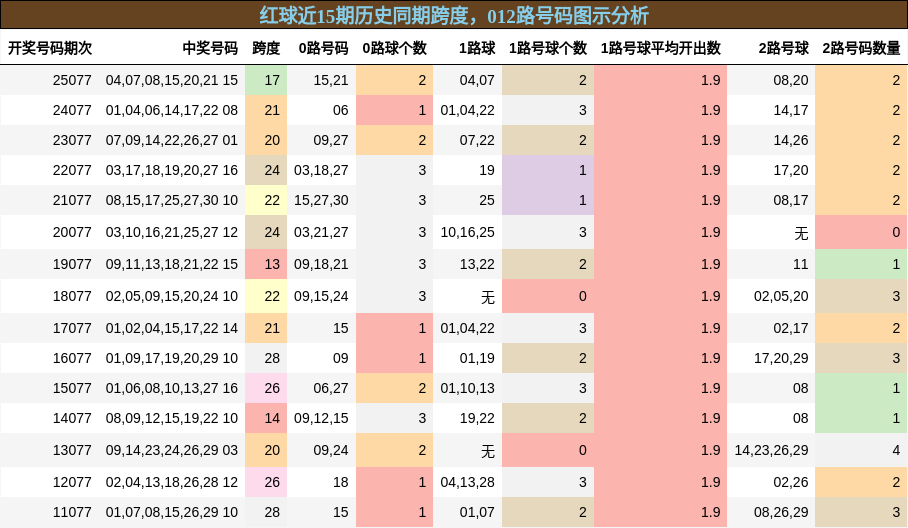Image resolution: width=908 pixels, height=528 pixels.
Task: Select period number 25077
Action: 72,80
